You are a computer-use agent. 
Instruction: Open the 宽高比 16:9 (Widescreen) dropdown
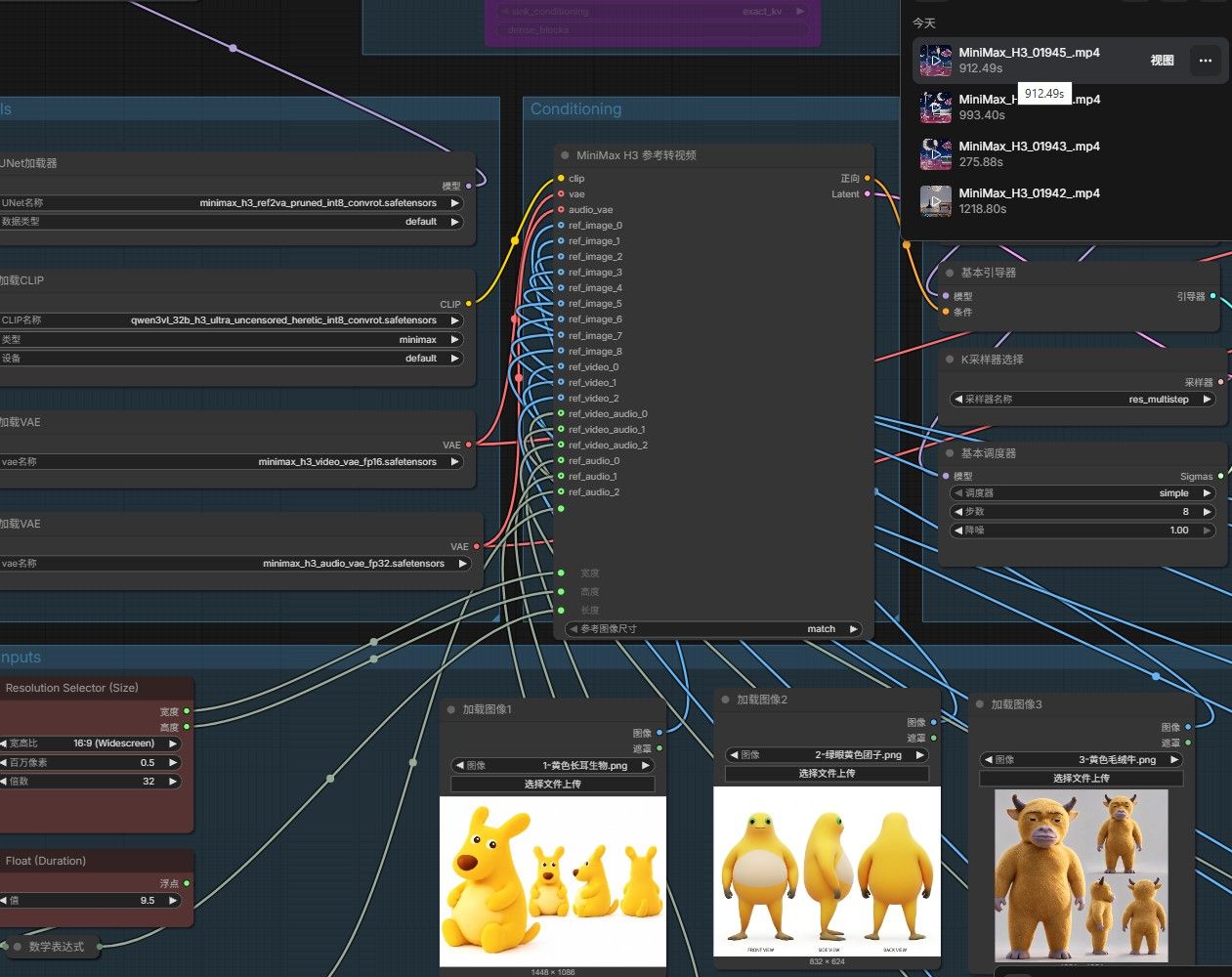click(x=91, y=743)
